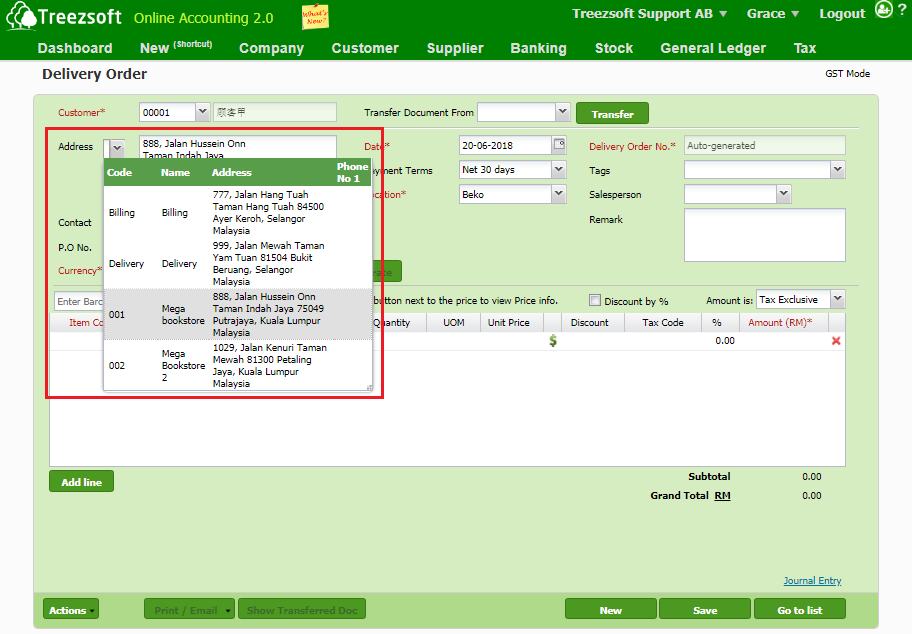
Task: Delete line with red X icon
Action: click(x=836, y=341)
